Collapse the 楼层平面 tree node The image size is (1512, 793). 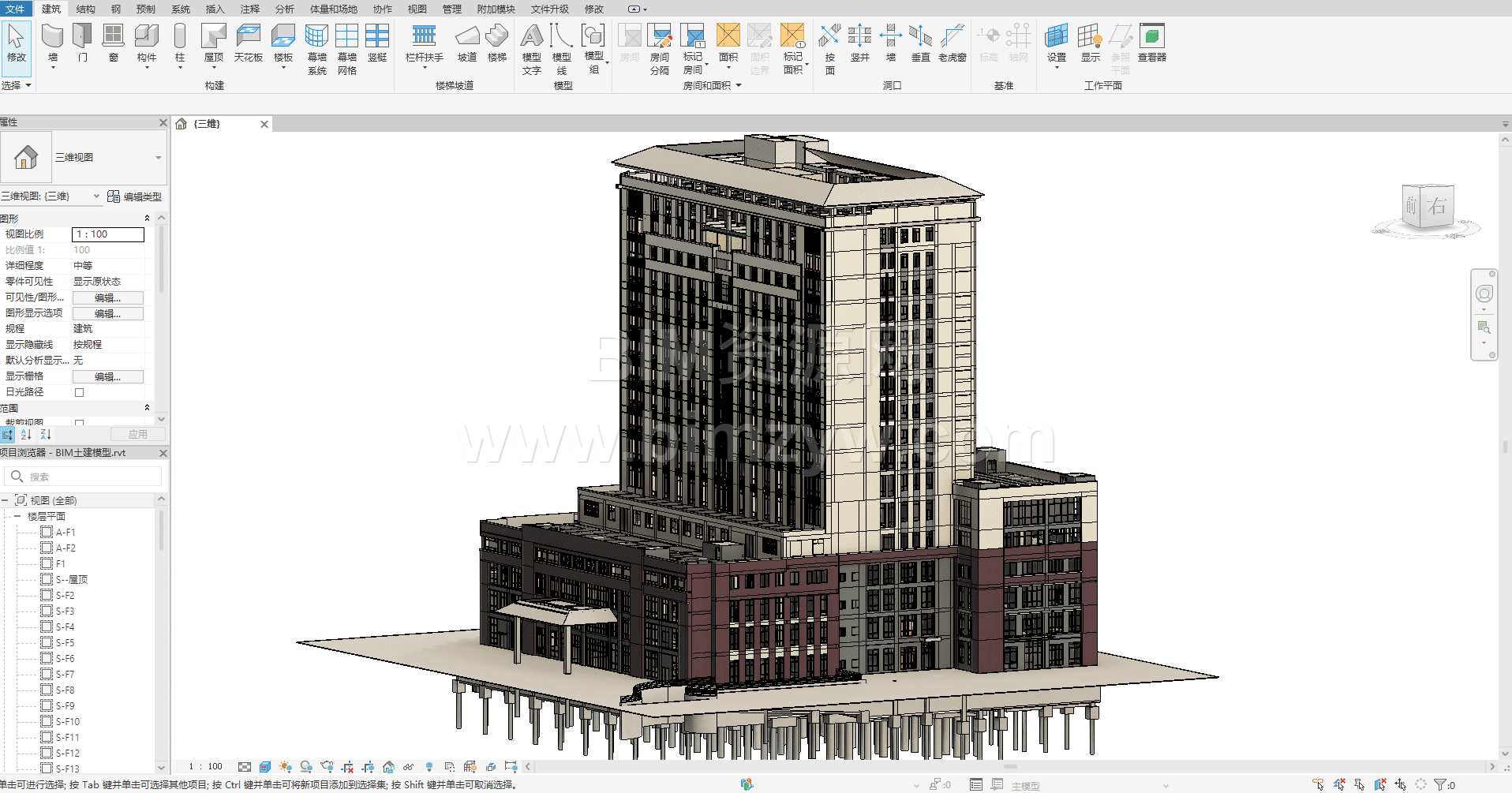click(x=17, y=516)
